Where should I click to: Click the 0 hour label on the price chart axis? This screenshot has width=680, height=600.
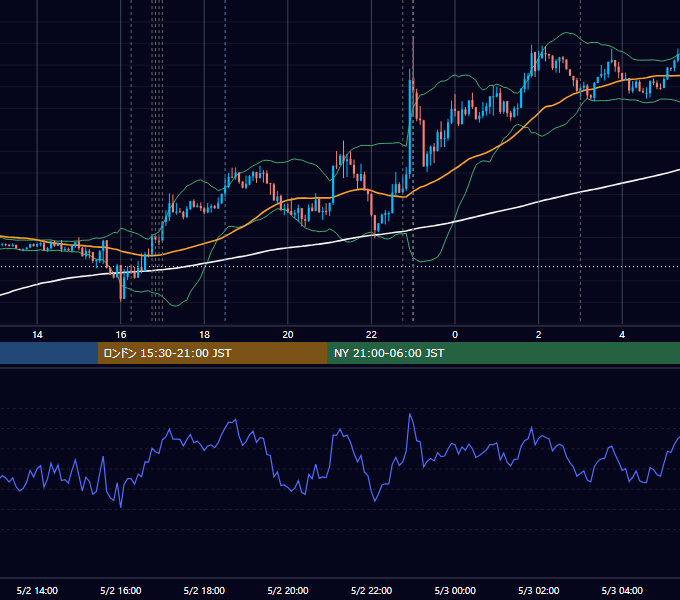tap(455, 335)
